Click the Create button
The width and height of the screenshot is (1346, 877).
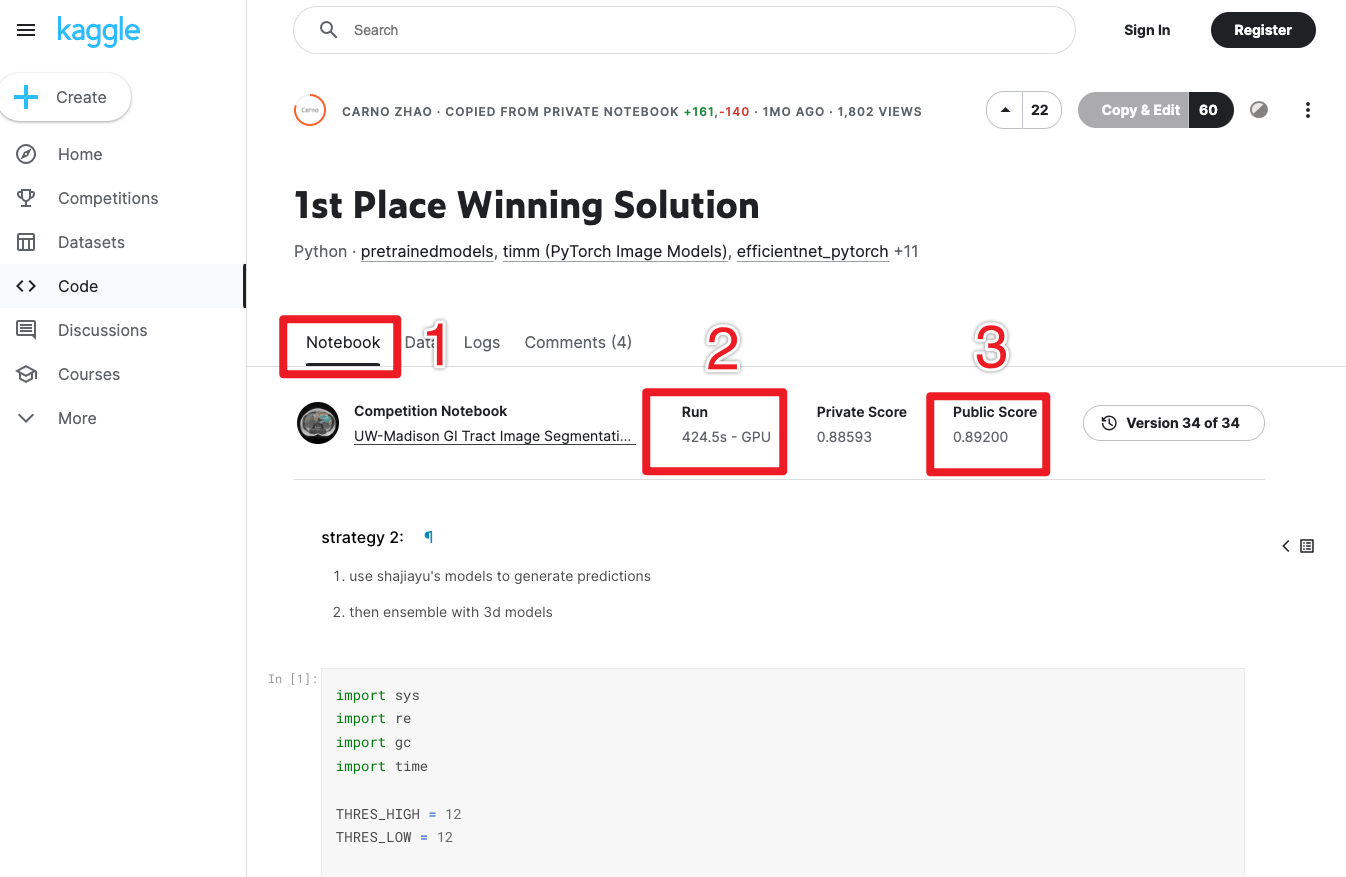click(65, 97)
